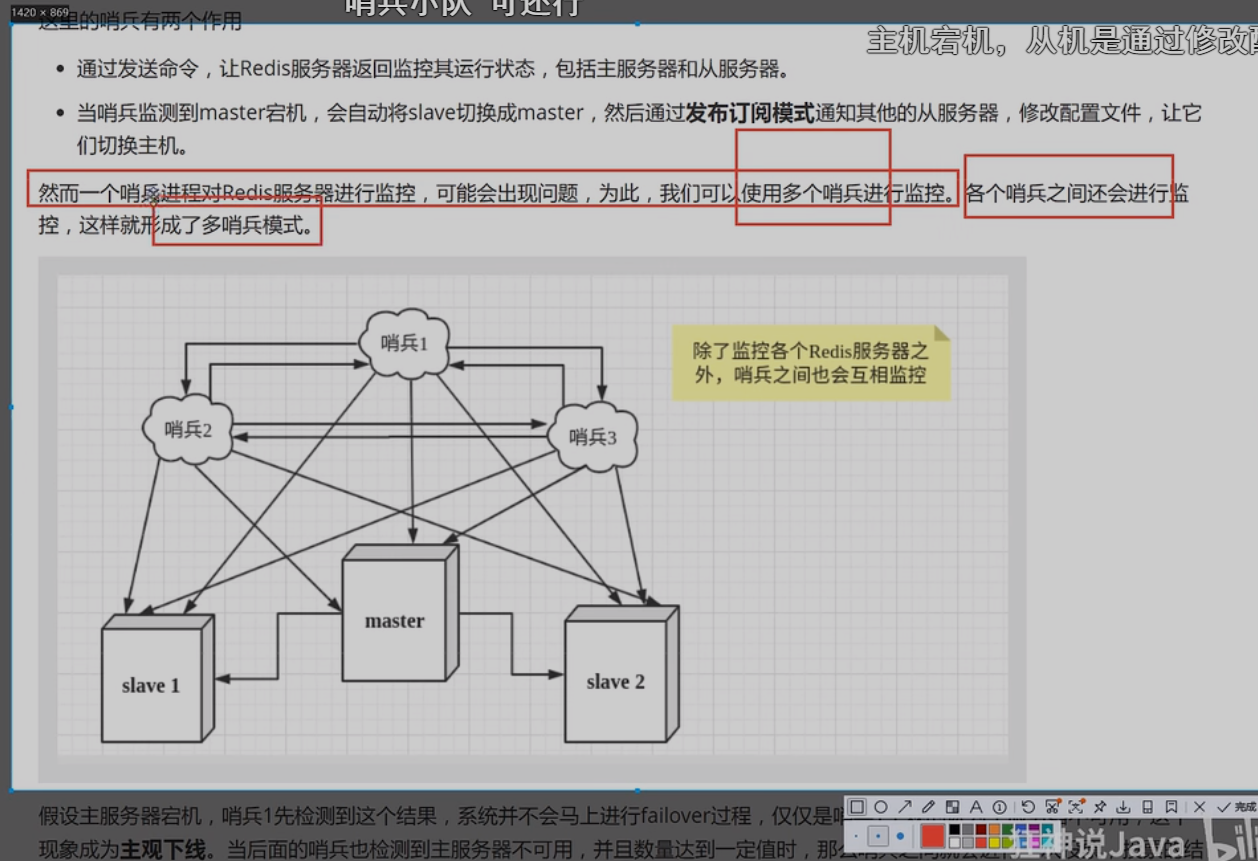Pick the light gray color swatch

pyautogui.click(x=967, y=843)
